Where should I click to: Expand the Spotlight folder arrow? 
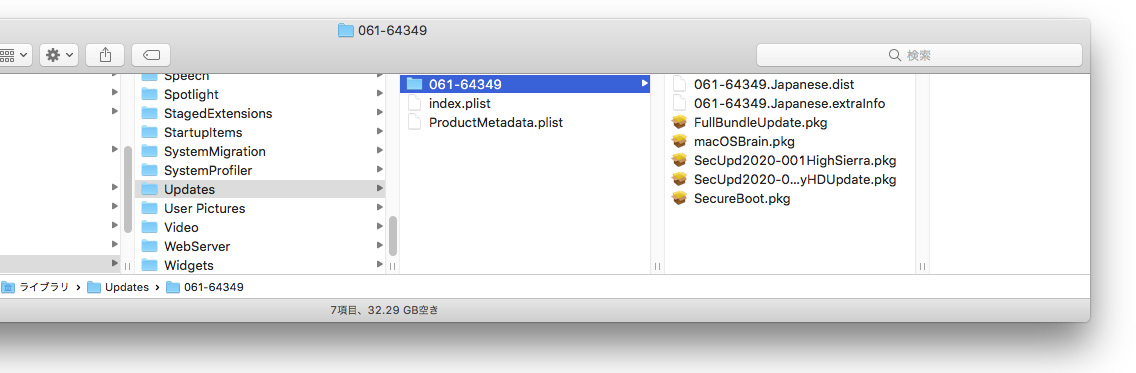[380, 94]
